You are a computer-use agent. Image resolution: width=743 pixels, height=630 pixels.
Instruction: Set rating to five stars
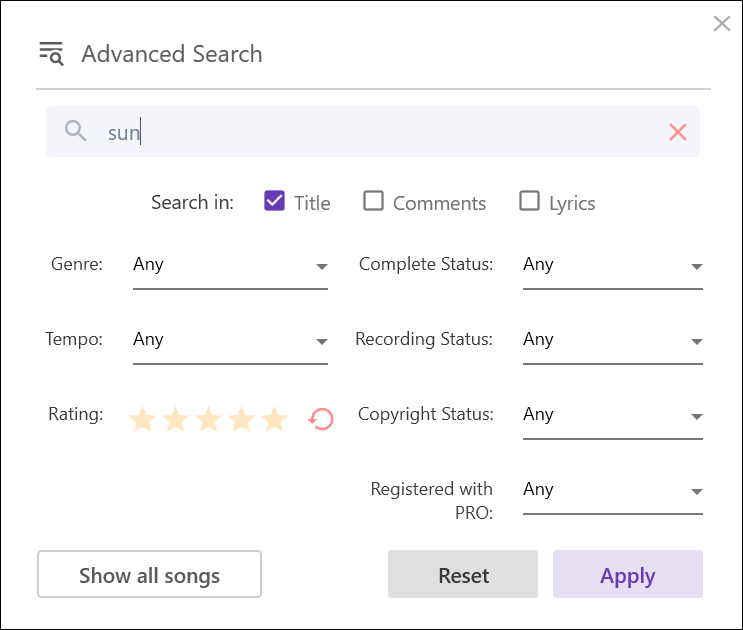274,419
